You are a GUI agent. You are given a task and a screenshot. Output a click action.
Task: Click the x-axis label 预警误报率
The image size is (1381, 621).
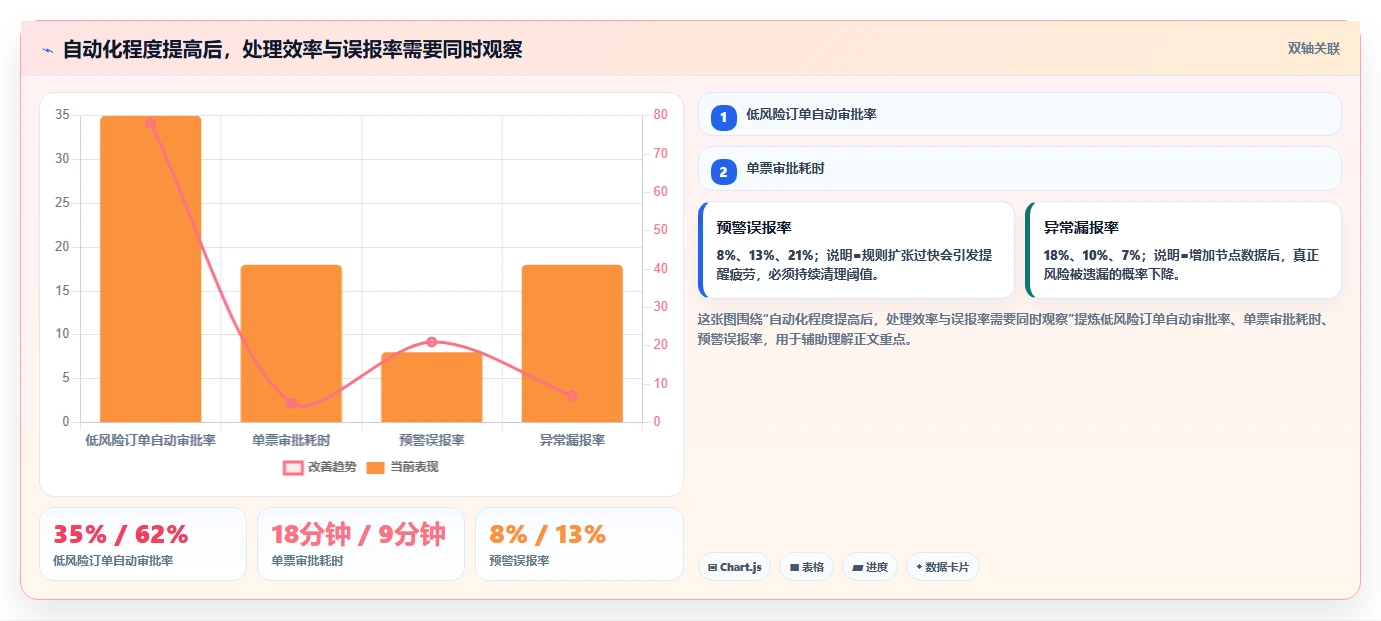click(x=432, y=440)
